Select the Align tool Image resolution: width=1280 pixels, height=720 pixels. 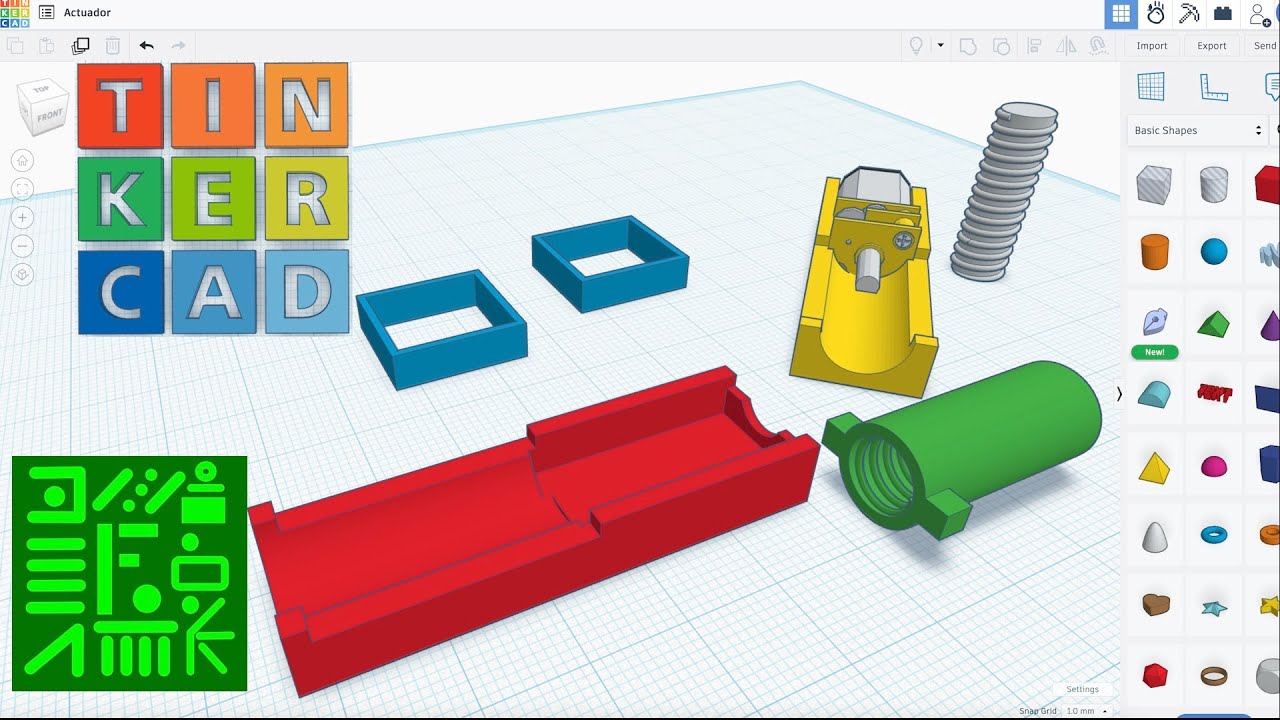point(1035,45)
